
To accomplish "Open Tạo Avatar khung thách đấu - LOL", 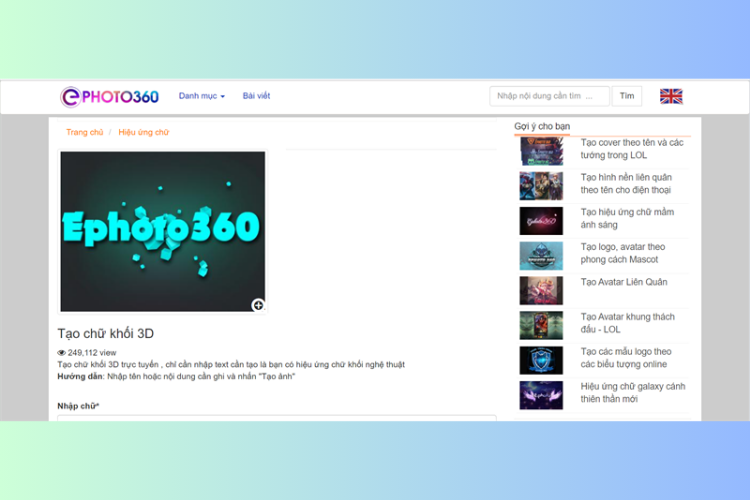I will point(628,323).
